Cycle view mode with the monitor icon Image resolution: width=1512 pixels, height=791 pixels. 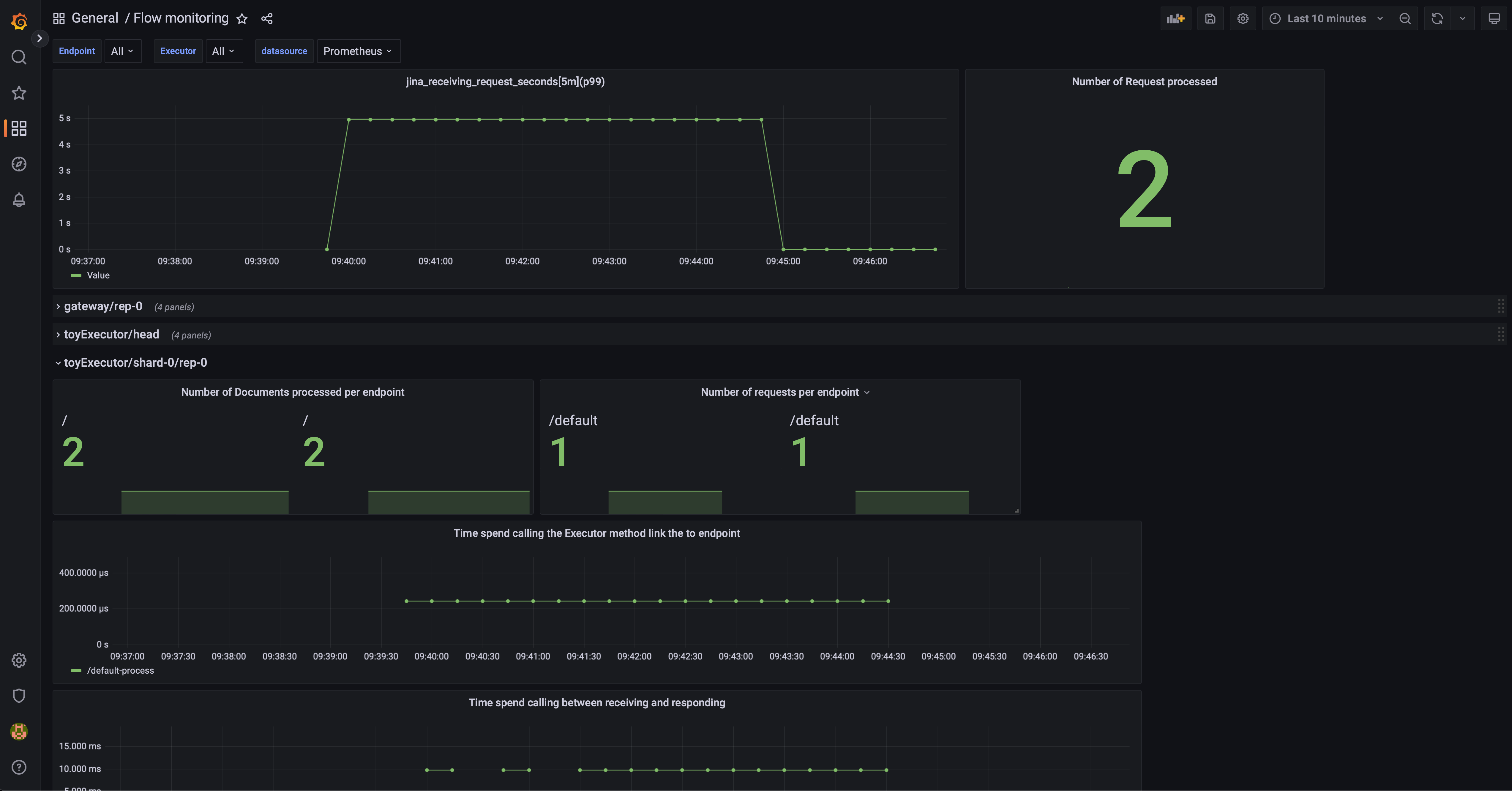click(1494, 19)
